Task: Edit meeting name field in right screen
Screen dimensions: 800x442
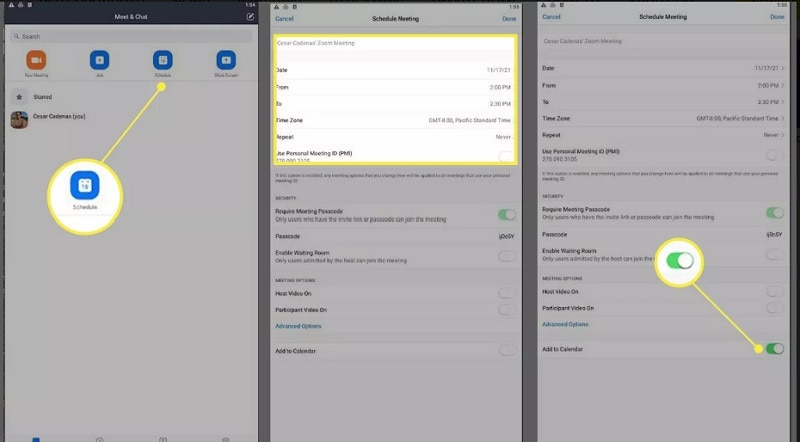Action: [x=663, y=41]
